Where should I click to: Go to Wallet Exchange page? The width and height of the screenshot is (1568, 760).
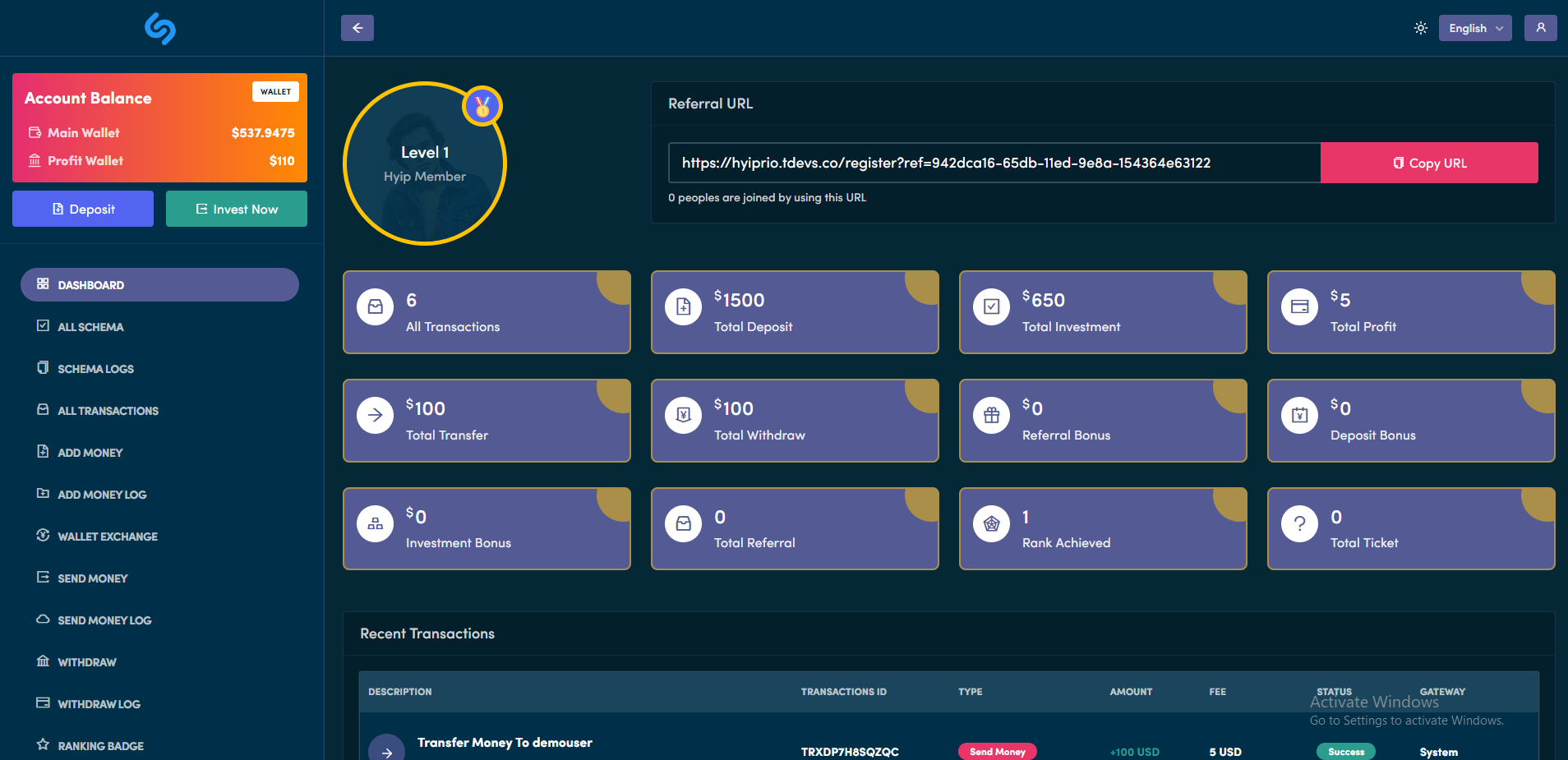coord(107,537)
